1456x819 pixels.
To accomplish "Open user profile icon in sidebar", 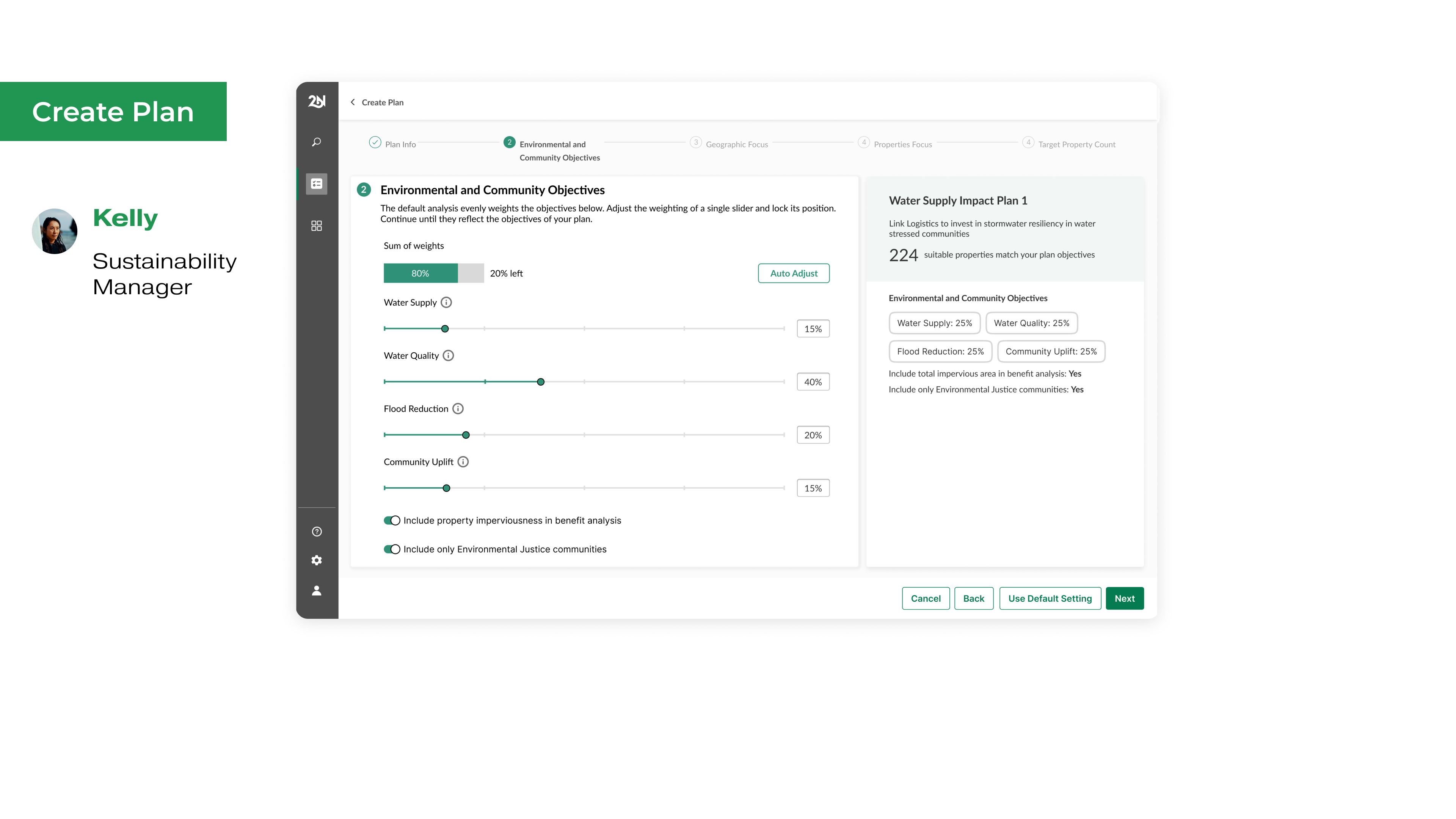I will tap(317, 590).
